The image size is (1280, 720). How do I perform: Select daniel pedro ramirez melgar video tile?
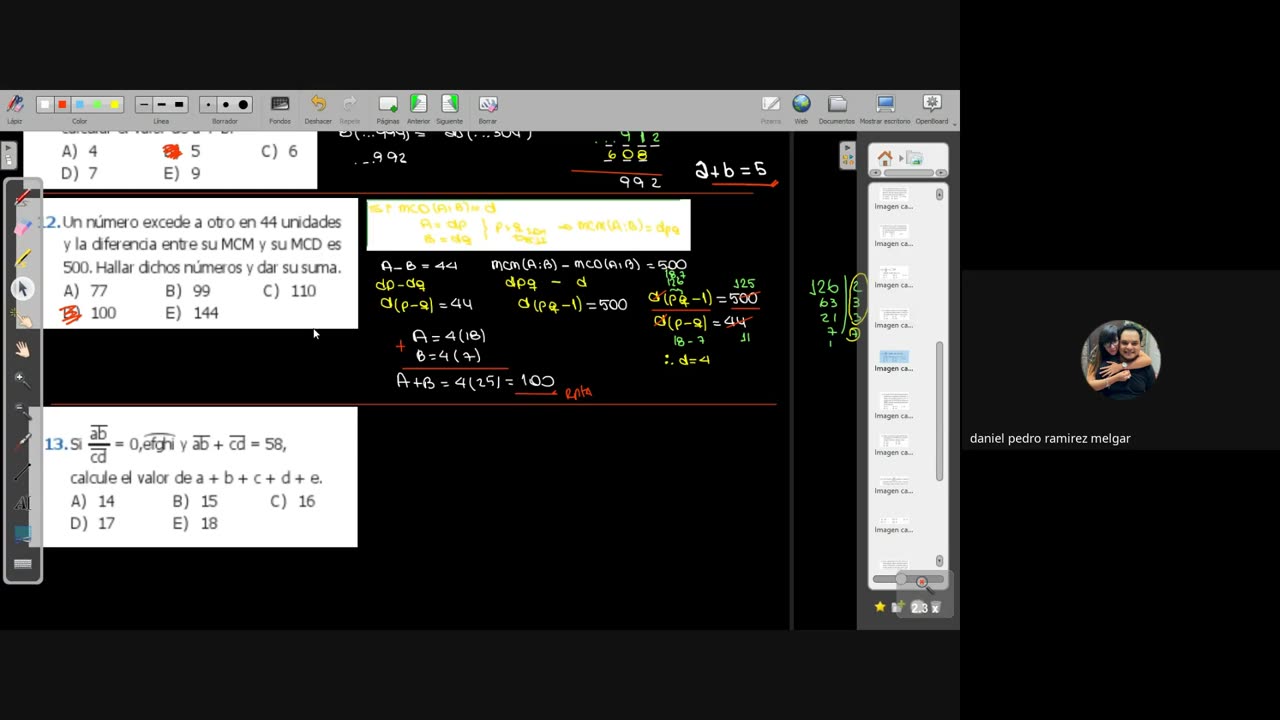coord(1120,360)
